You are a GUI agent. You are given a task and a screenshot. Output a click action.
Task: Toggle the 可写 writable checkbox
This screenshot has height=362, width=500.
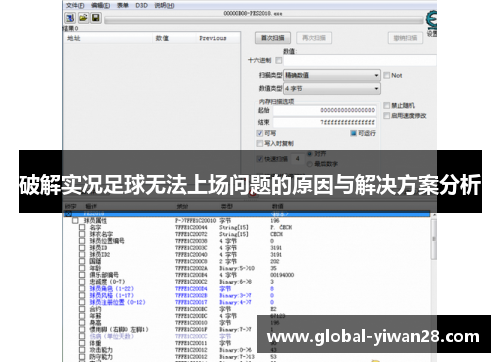260,133
